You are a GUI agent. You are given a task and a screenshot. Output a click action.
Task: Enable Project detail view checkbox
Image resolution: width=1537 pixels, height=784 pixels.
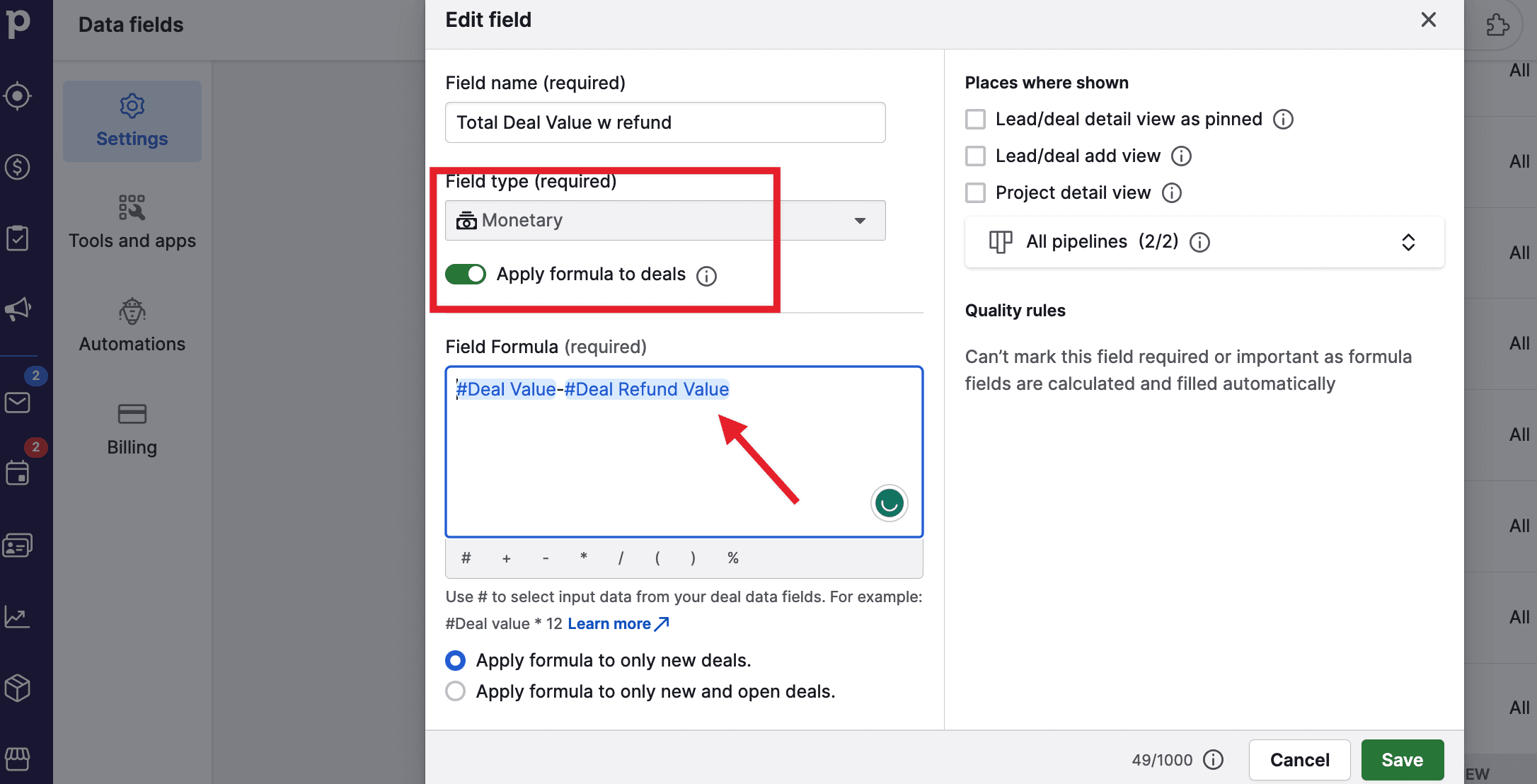point(976,192)
